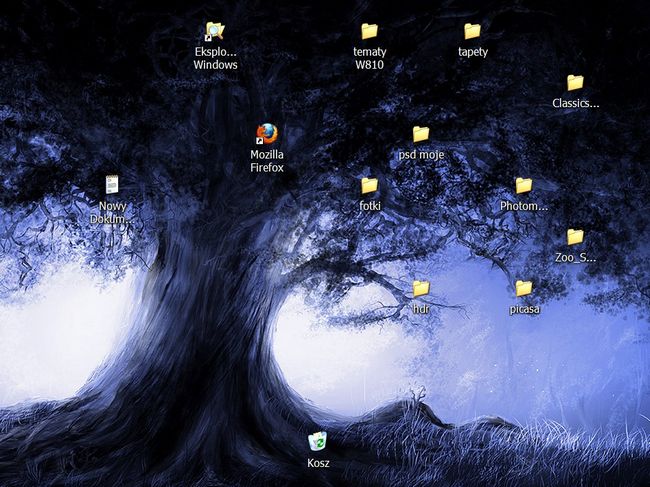Click the "Photom..." label text
Screen dimensions: 650x487
524,206
